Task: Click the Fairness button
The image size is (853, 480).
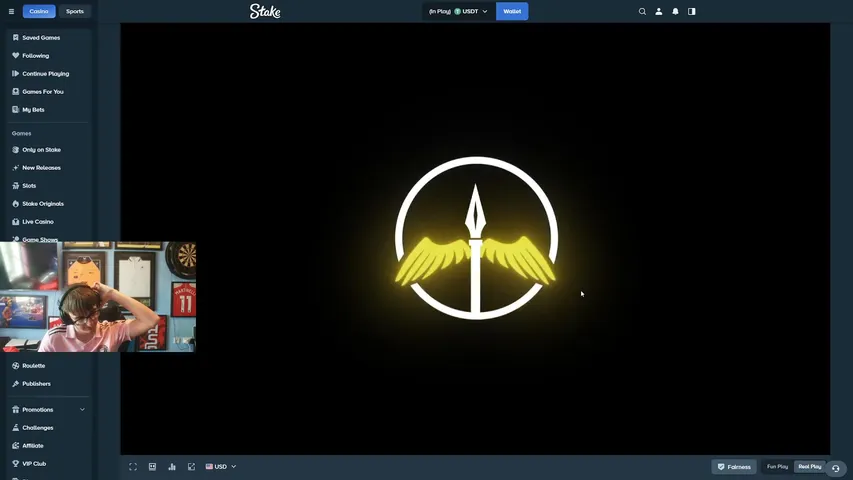Action: point(734,467)
